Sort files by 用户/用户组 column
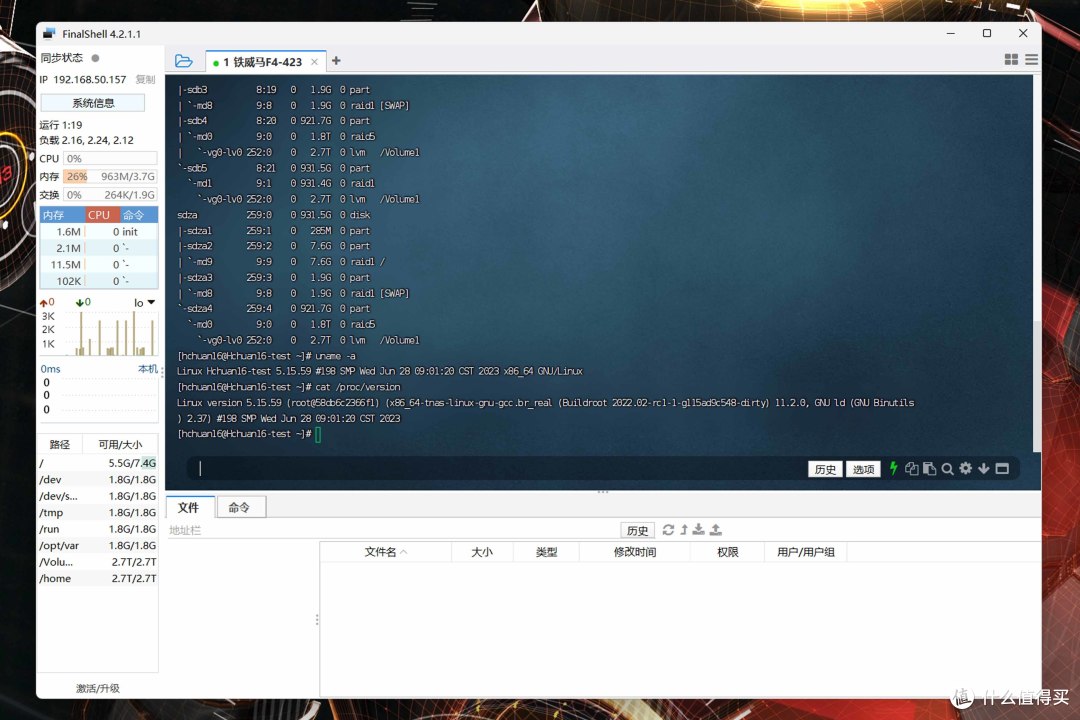 805,552
